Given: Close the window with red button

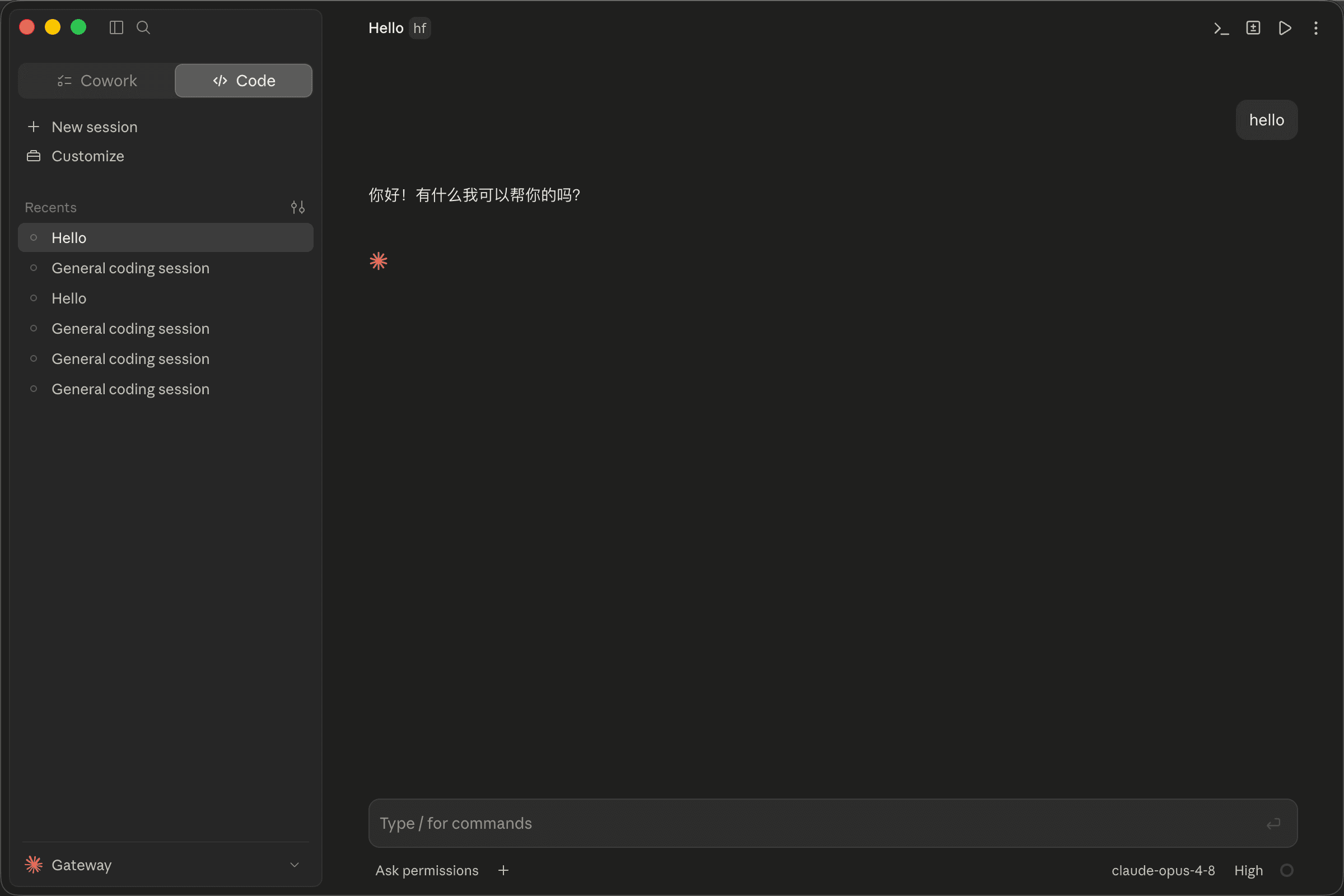Looking at the screenshot, I should pos(27,27).
